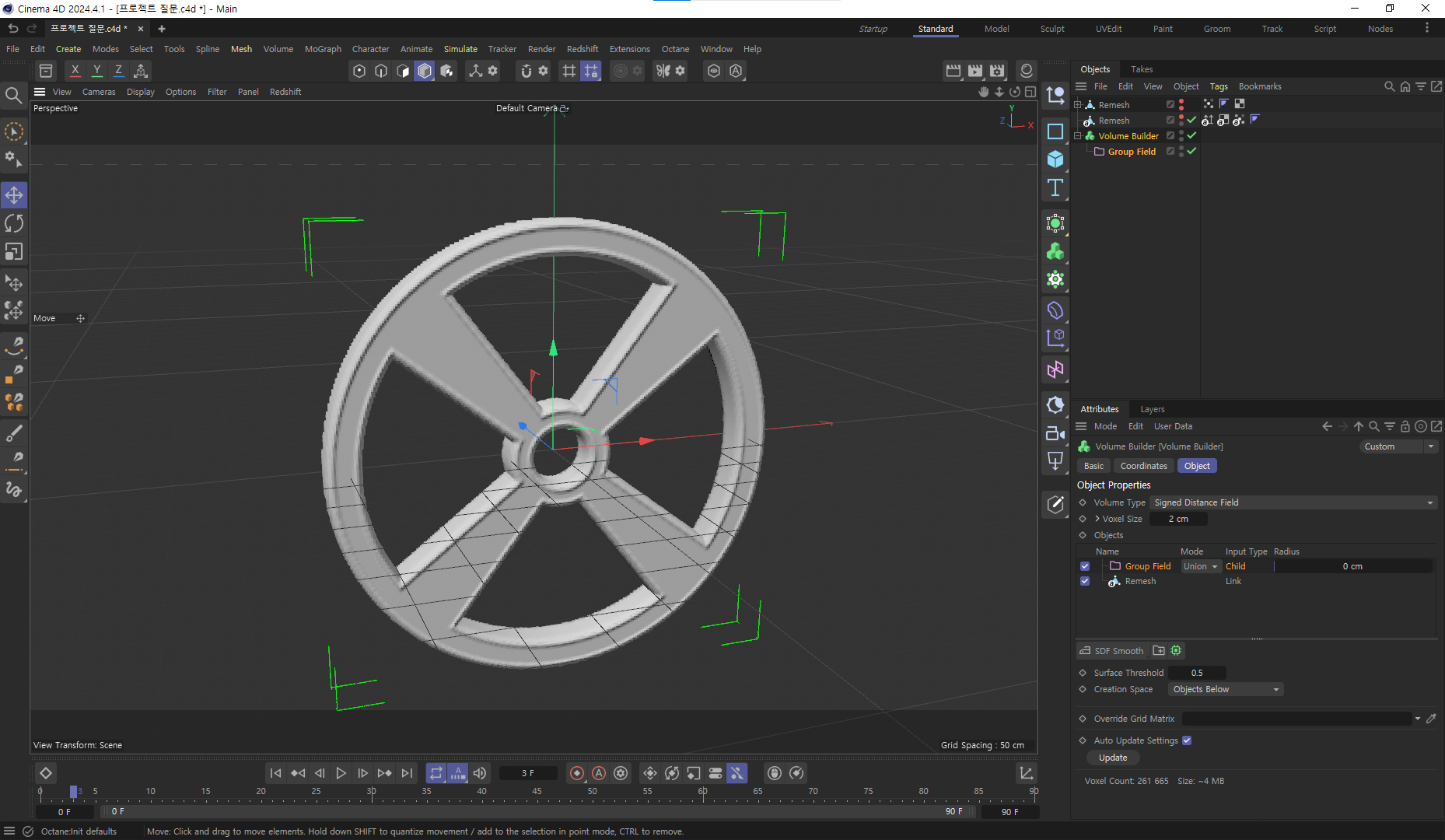The image size is (1445, 840).
Task: Open the search magnifier in left toolbar
Action: coord(13,96)
